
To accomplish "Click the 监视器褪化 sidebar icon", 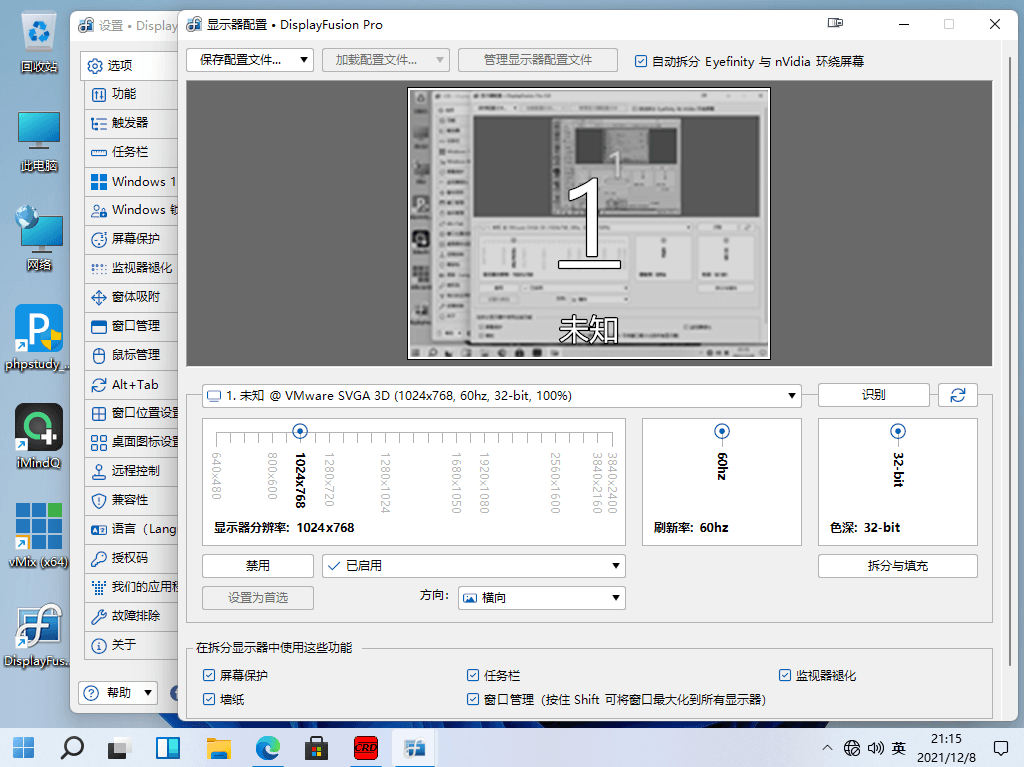I will click(99, 269).
